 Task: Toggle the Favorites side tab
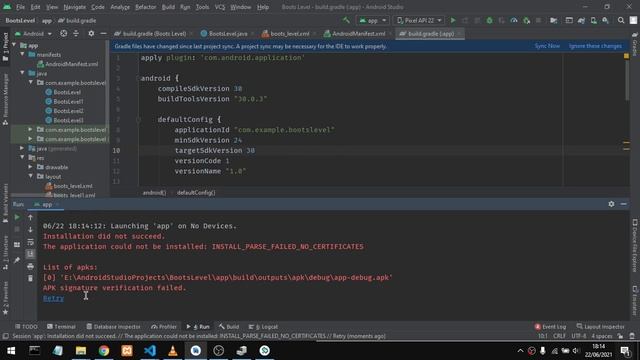5,298
